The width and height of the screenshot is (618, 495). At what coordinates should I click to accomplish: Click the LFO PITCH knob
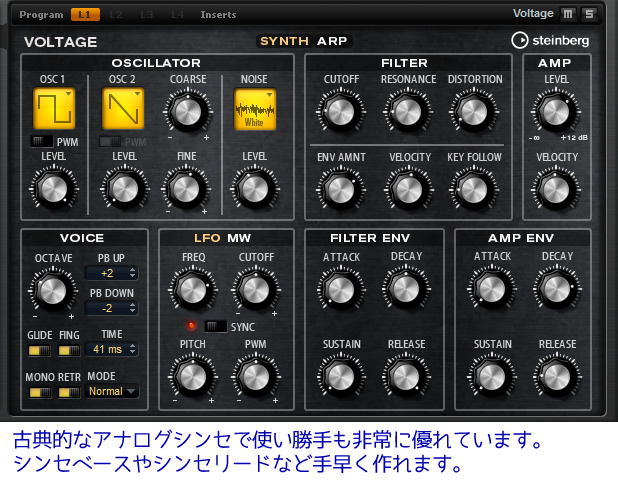pyautogui.click(x=193, y=376)
